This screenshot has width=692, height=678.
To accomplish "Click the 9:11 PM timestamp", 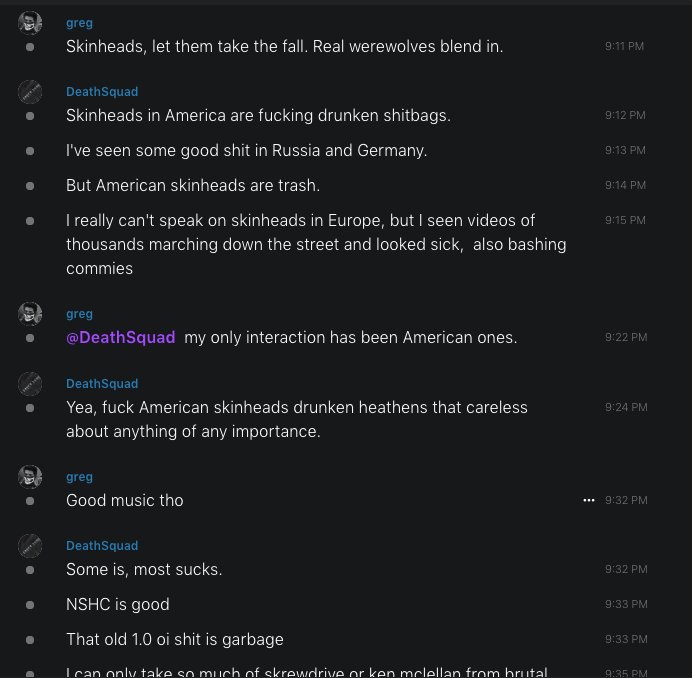I will pos(624,46).
